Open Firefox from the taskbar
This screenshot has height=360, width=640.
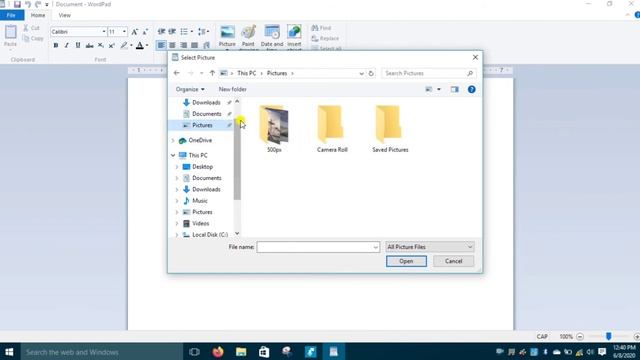pos(218,352)
